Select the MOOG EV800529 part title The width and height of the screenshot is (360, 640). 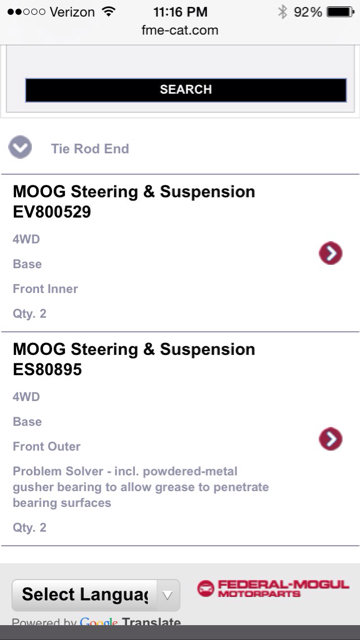click(134, 202)
